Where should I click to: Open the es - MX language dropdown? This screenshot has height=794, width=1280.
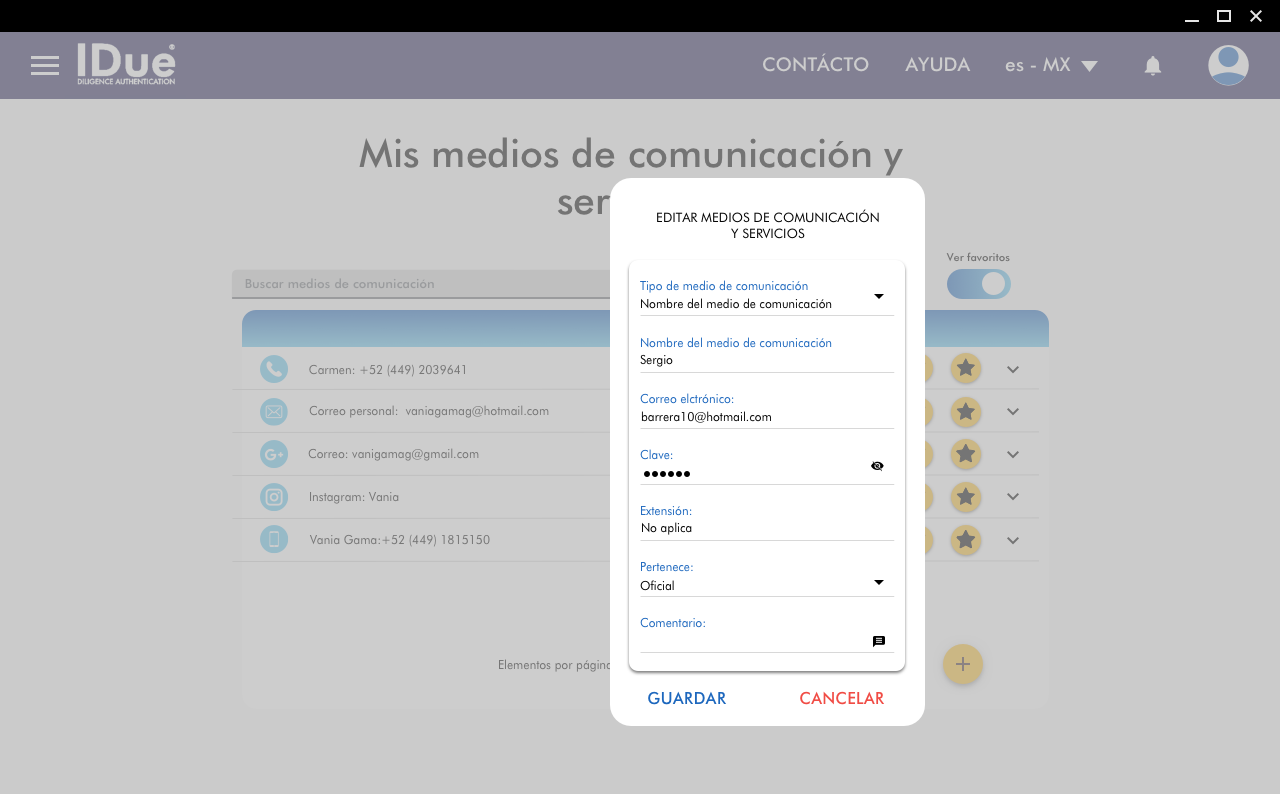(1051, 66)
